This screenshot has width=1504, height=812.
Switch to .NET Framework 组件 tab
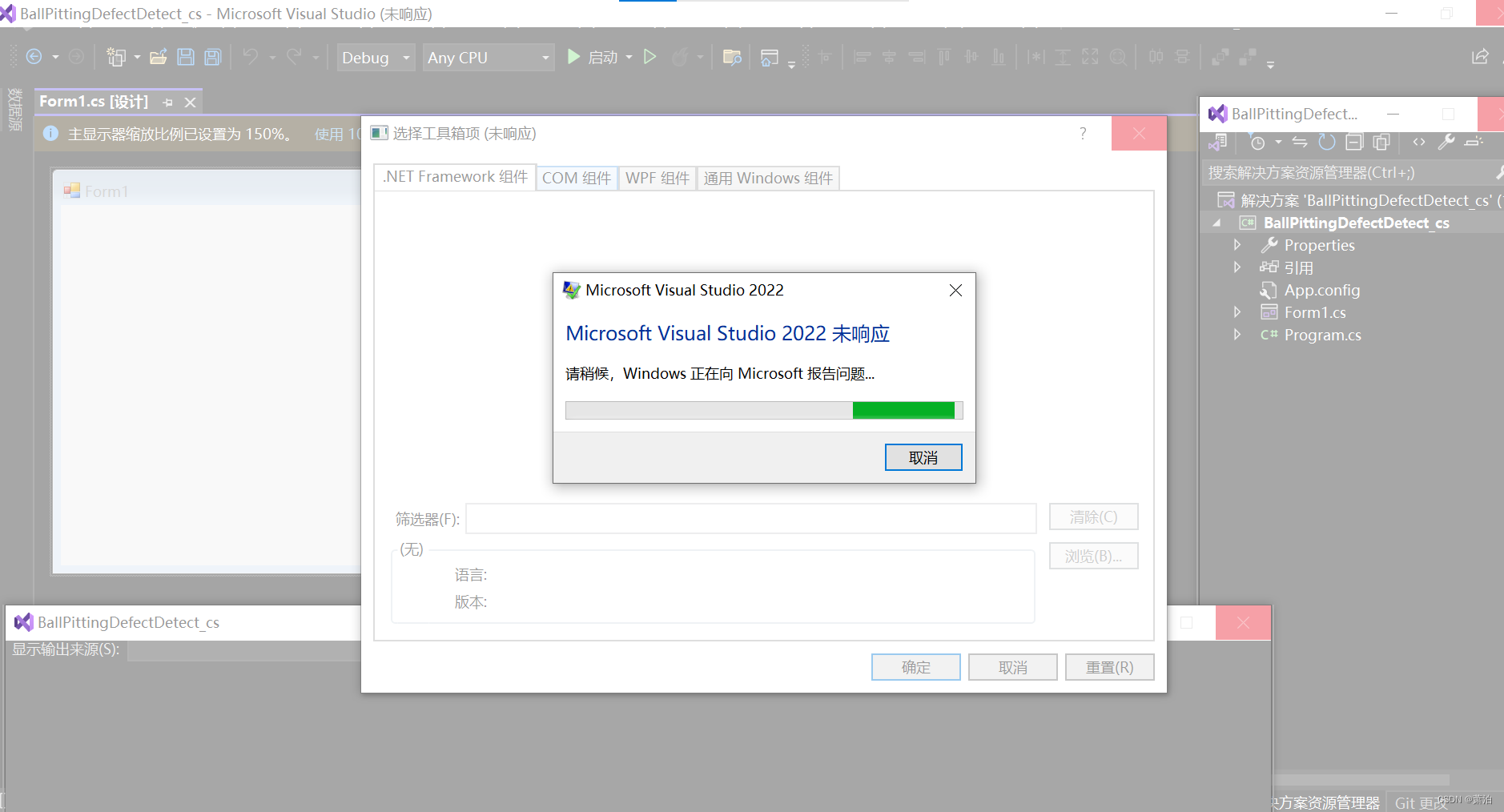[x=455, y=177]
